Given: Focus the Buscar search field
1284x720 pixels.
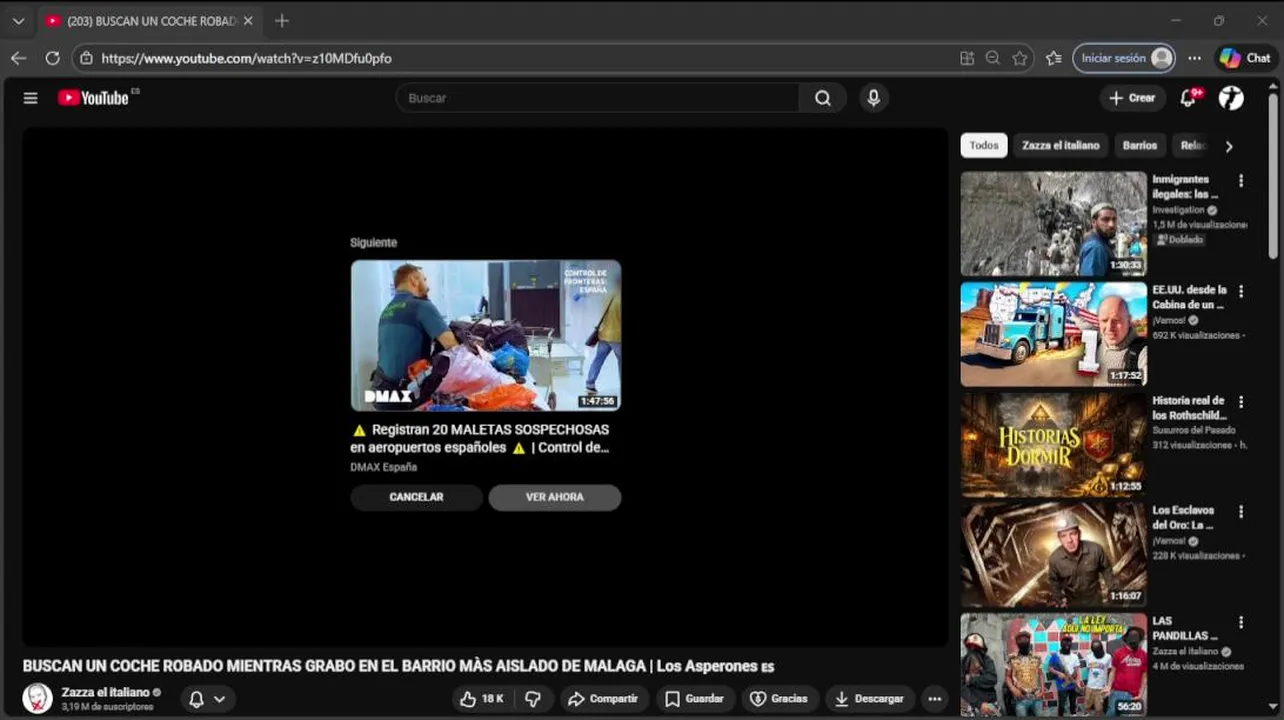Looking at the screenshot, I should point(598,98).
